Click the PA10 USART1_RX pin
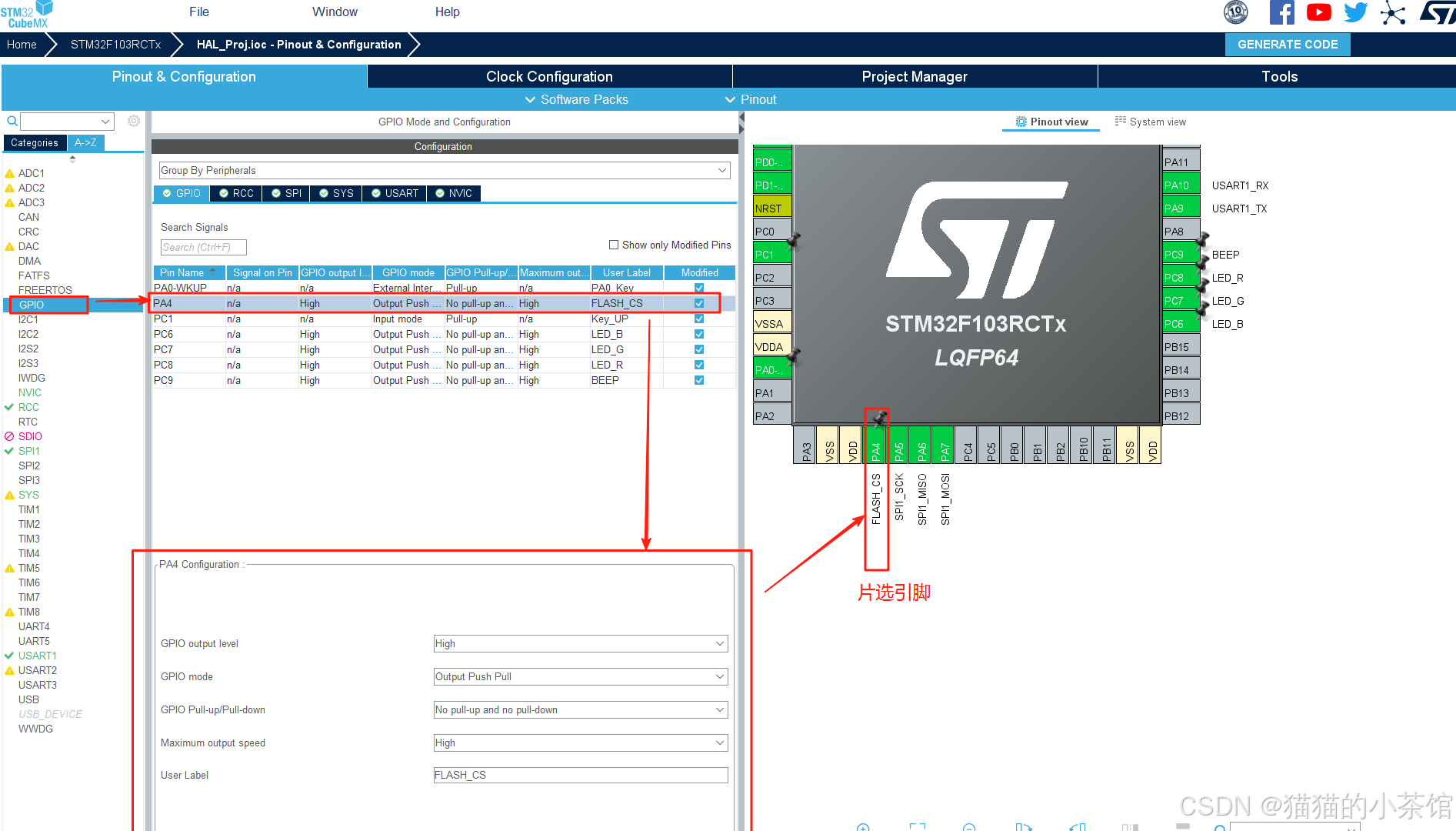Image resolution: width=1456 pixels, height=831 pixels. point(1181,185)
